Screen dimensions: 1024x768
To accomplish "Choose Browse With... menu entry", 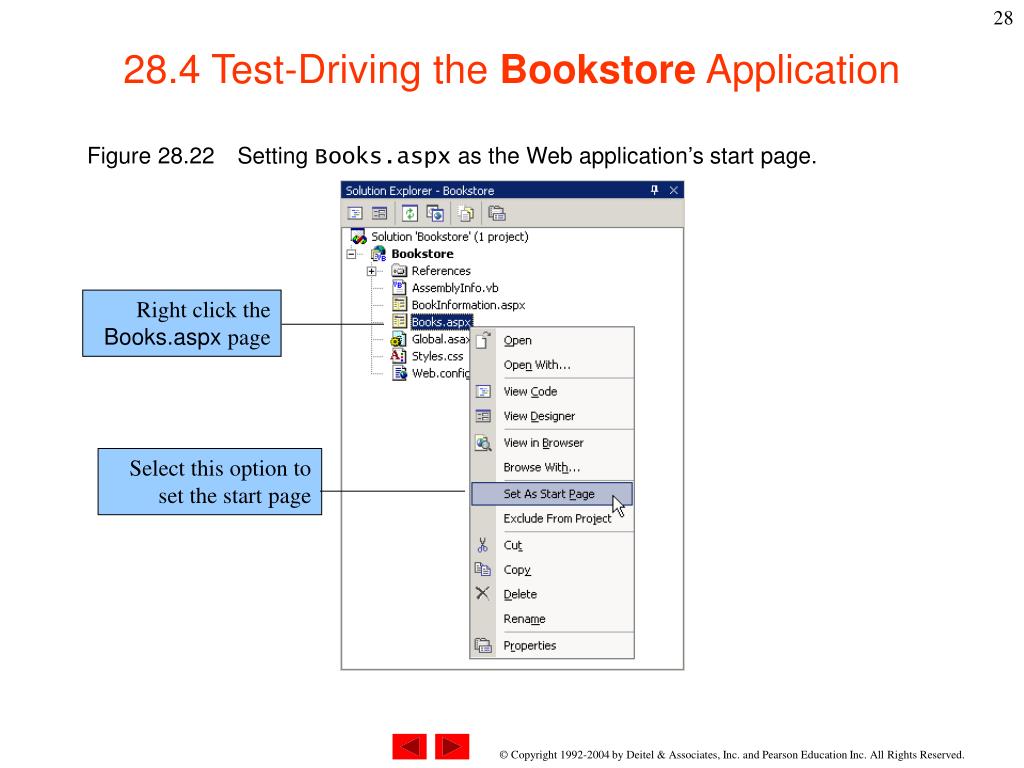I will (552, 468).
